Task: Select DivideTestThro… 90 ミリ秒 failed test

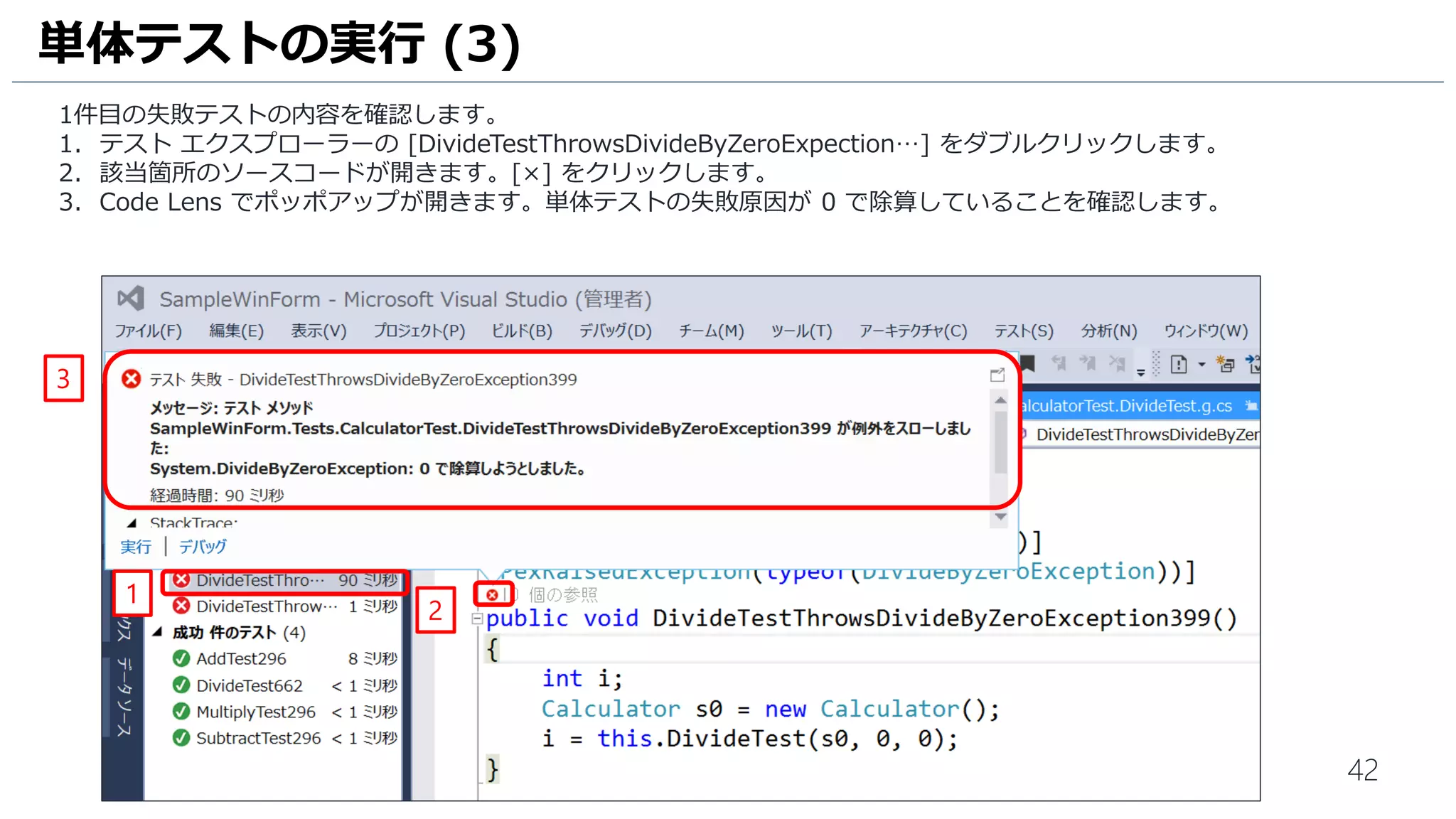Action: click(x=285, y=580)
